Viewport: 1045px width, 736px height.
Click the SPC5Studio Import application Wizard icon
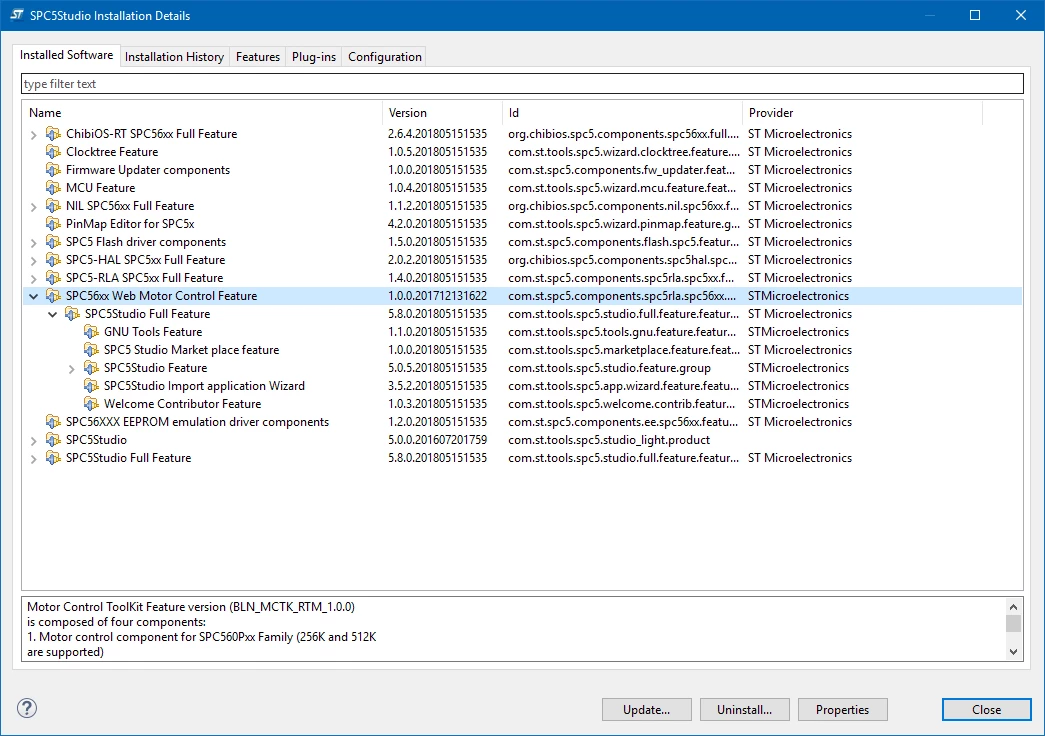click(x=91, y=386)
